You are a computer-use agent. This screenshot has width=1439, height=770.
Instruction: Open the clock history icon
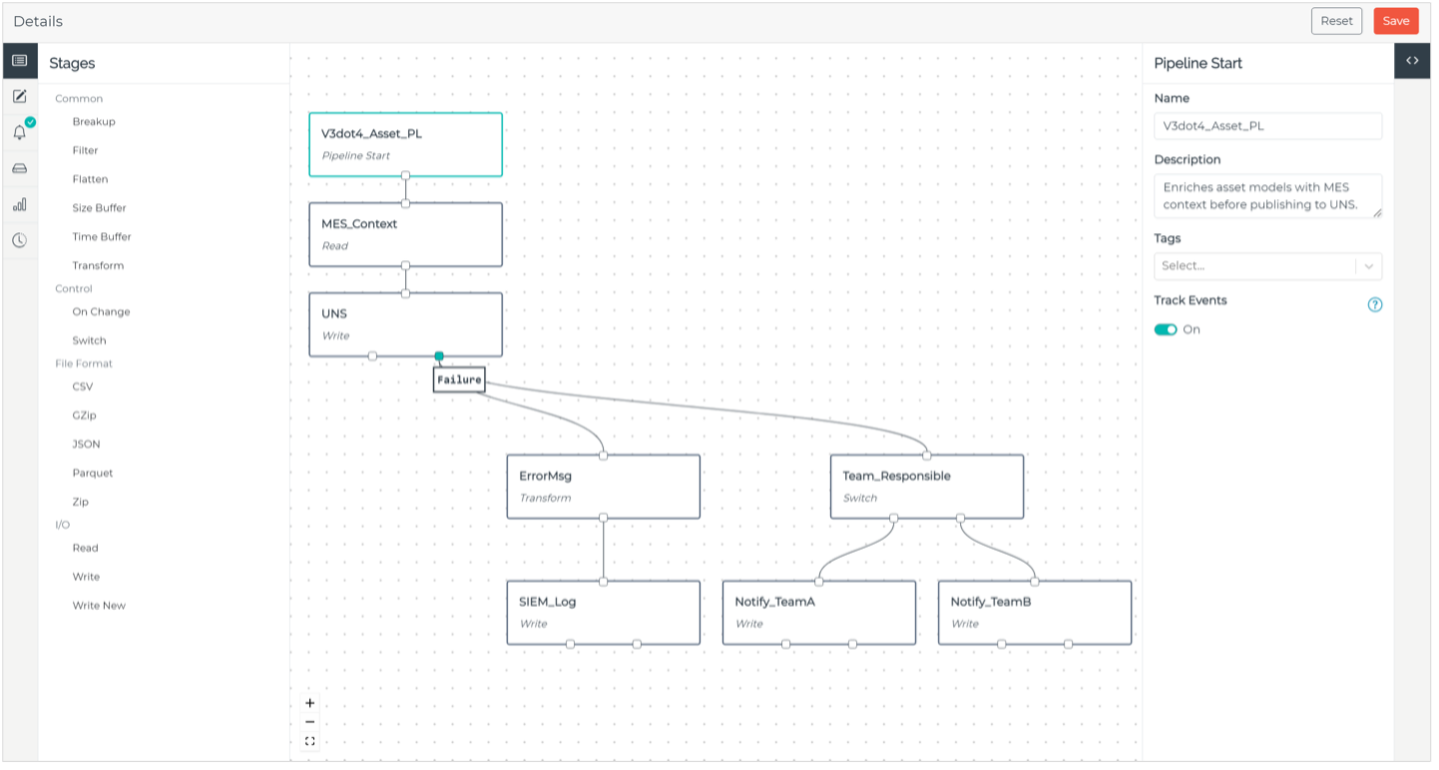(x=19, y=240)
